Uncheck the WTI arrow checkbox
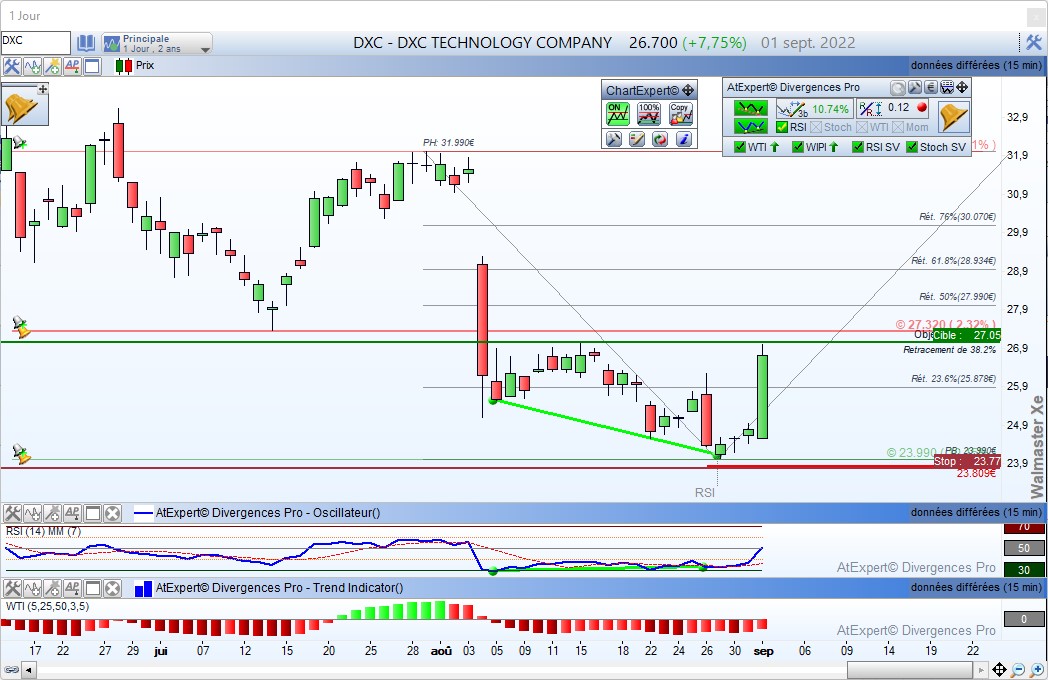1048x680 pixels. click(739, 147)
